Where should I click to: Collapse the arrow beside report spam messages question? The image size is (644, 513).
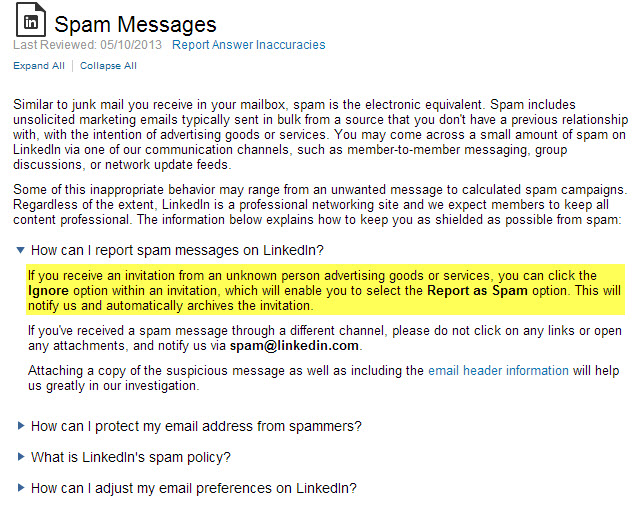pyautogui.click(x=21, y=250)
